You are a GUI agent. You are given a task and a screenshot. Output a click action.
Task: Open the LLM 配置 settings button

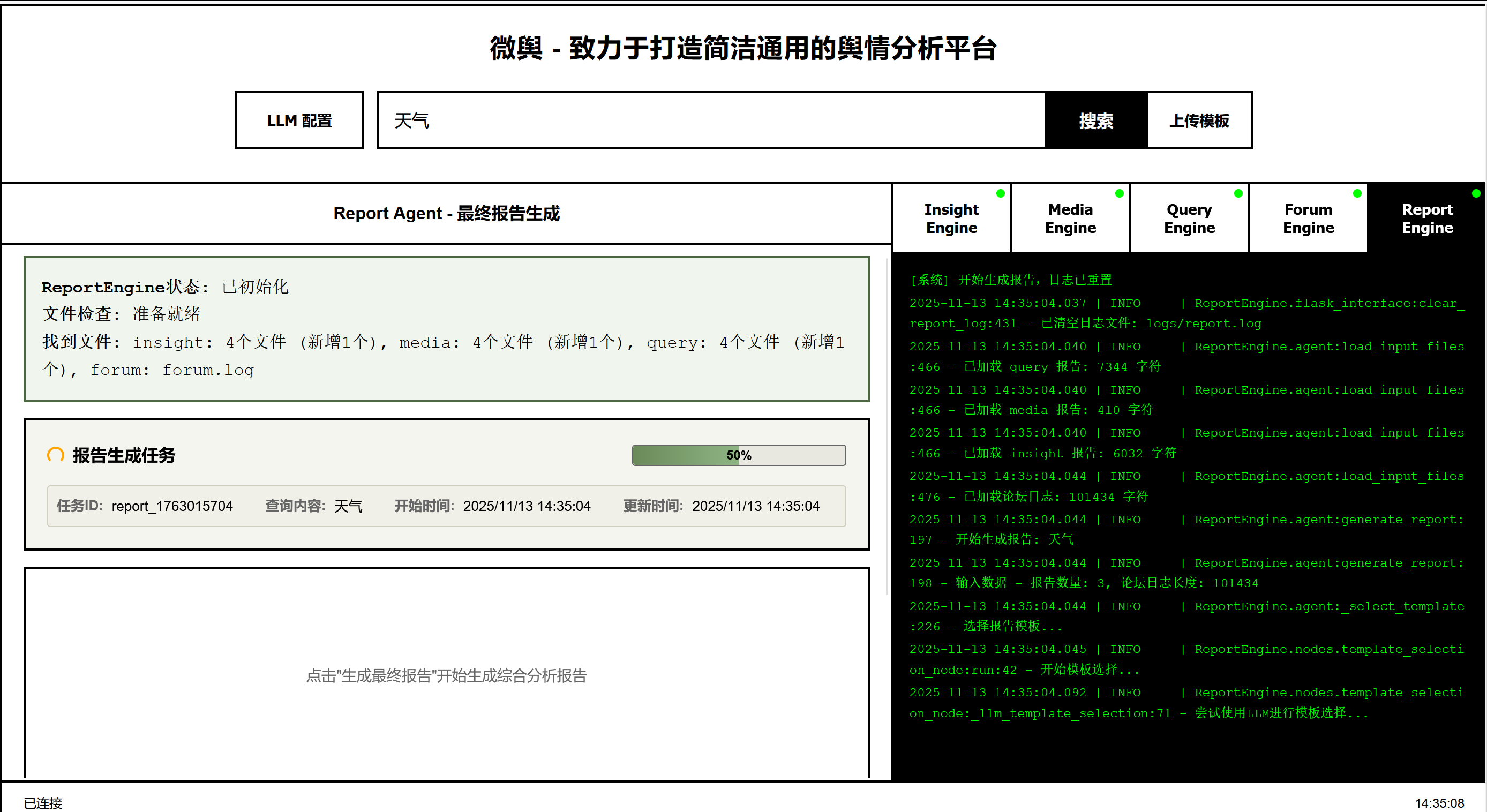pyautogui.click(x=299, y=120)
